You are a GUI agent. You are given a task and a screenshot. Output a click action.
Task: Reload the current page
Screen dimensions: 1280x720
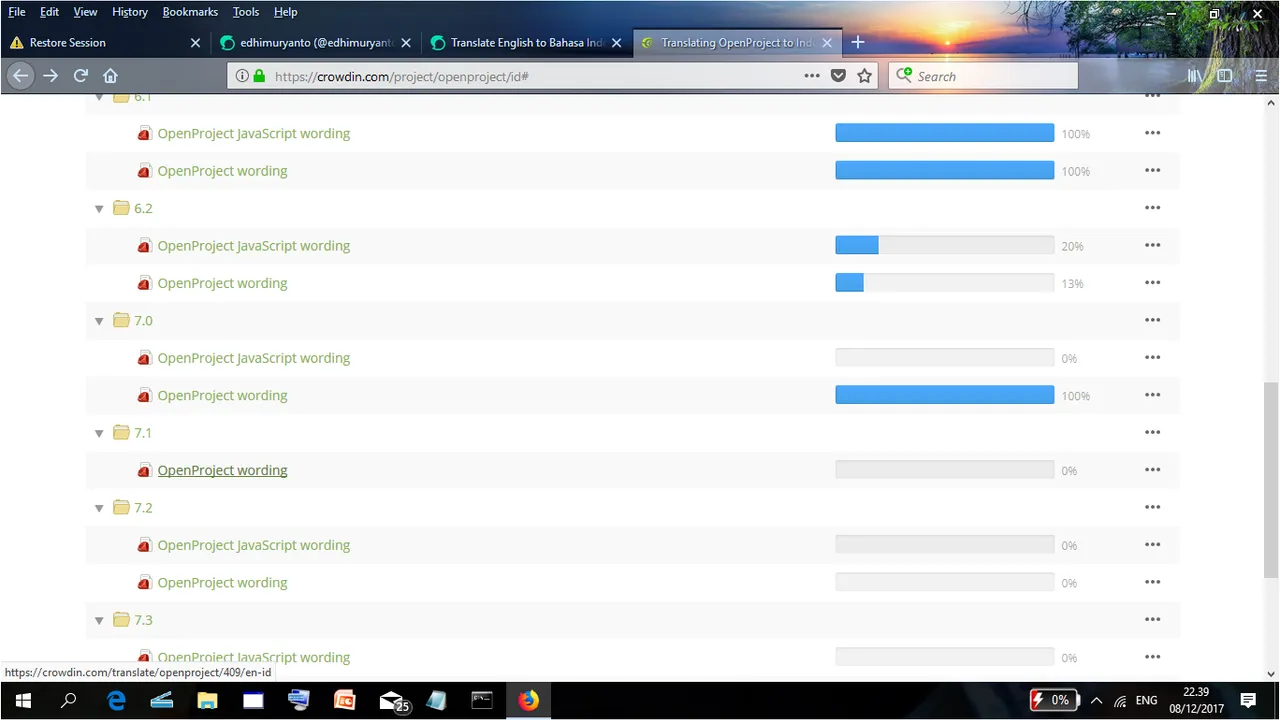coord(81,76)
